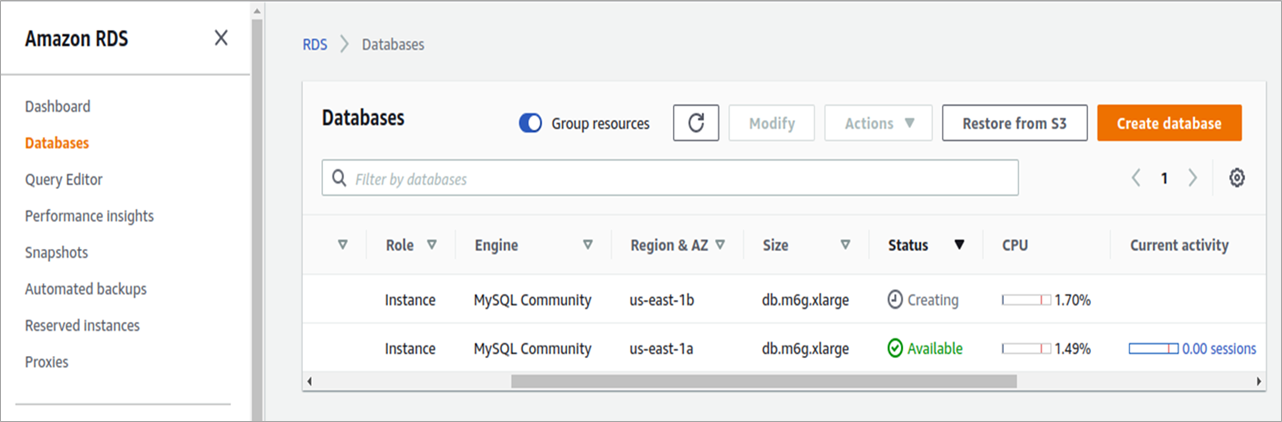Open the Actions dropdown
Image resolution: width=1282 pixels, height=422 pixels.
click(878, 123)
